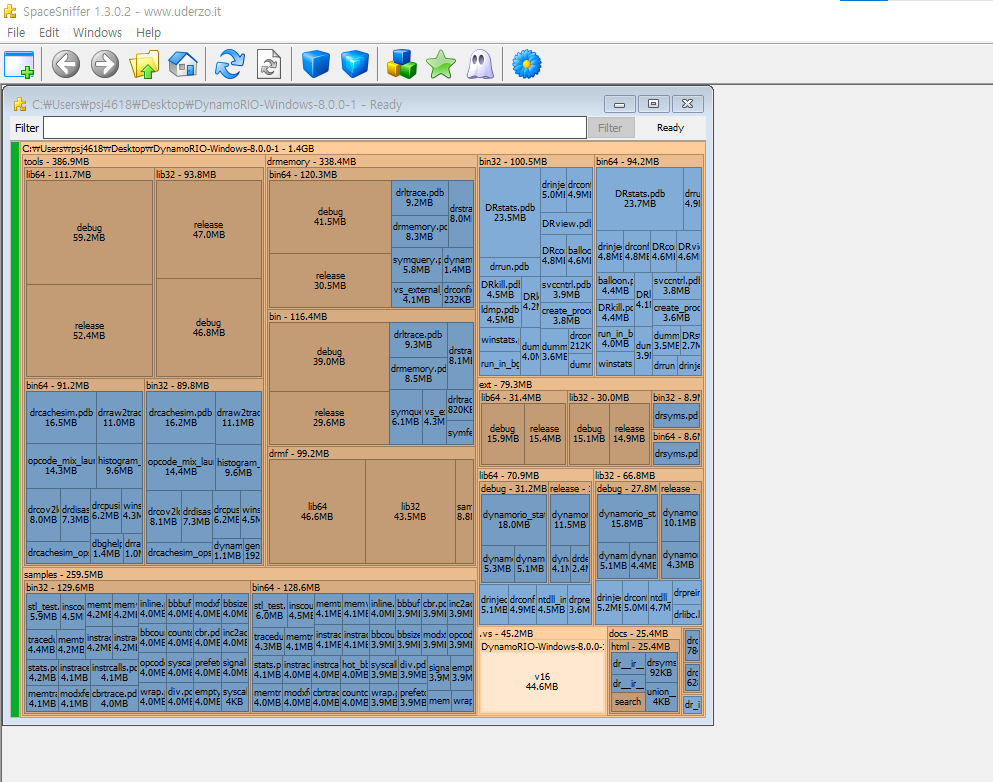Select docs - 25.4MB folder header

click(644, 633)
